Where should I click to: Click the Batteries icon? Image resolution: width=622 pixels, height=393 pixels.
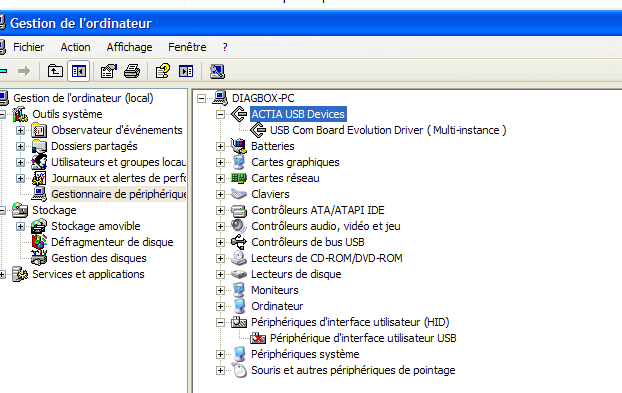pyautogui.click(x=239, y=146)
